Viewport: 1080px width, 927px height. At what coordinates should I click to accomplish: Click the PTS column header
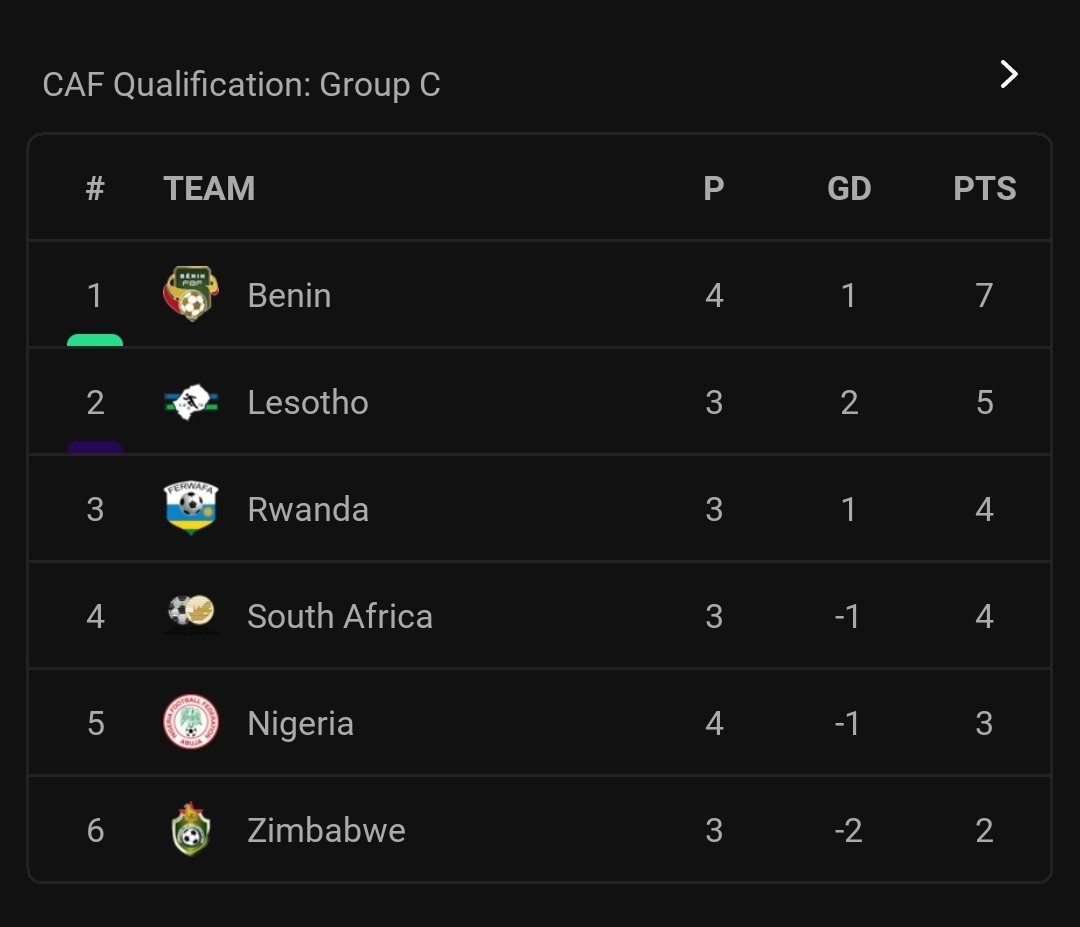coord(984,189)
